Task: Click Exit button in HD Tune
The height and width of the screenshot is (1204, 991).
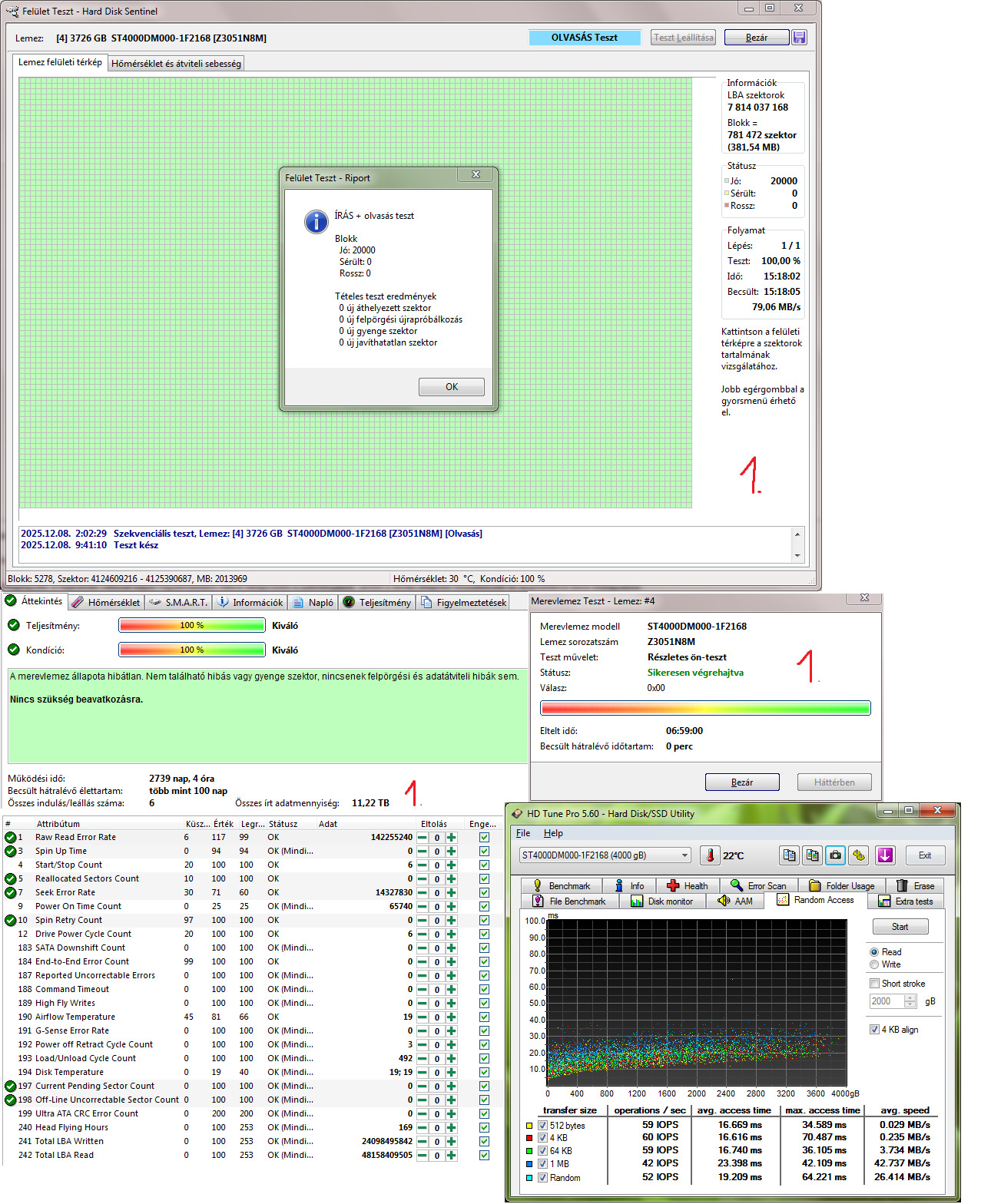Action: (925, 855)
